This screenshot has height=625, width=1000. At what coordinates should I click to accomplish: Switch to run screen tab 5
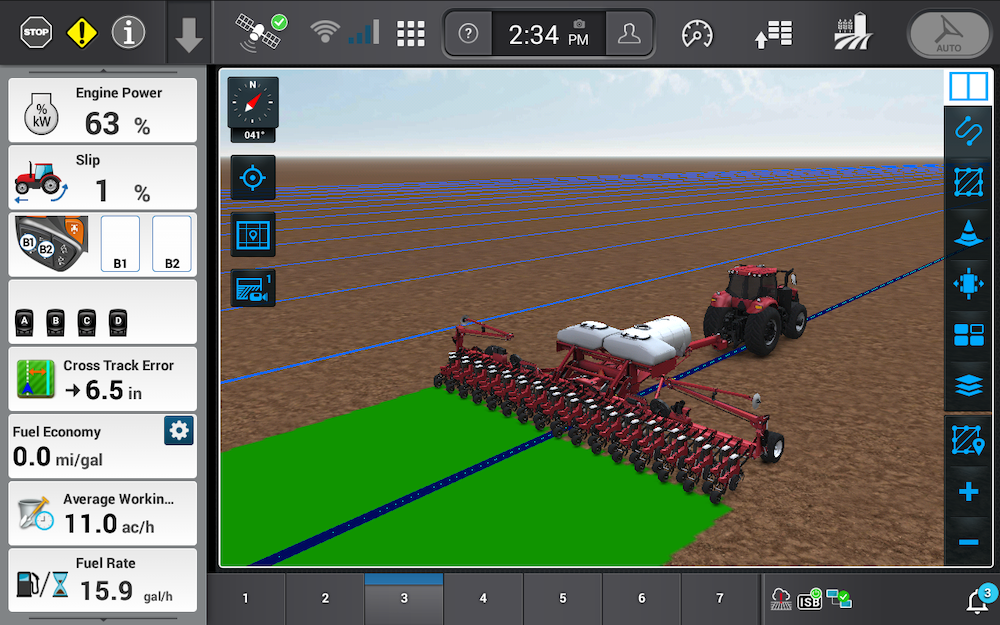(x=562, y=598)
